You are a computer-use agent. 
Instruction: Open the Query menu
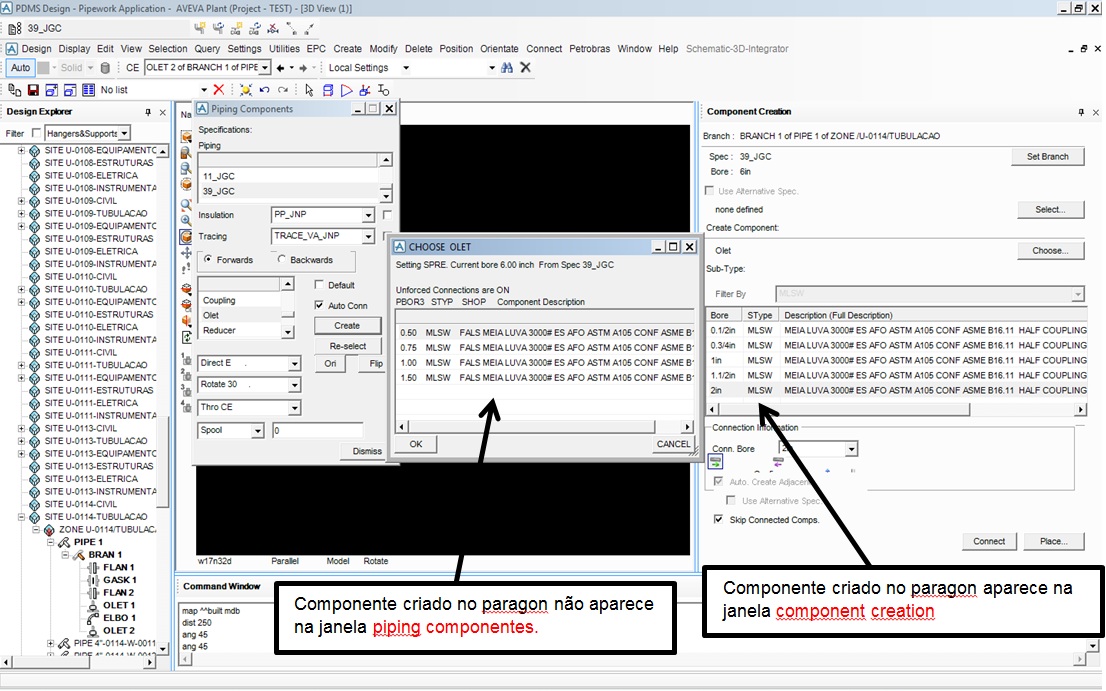207,49
